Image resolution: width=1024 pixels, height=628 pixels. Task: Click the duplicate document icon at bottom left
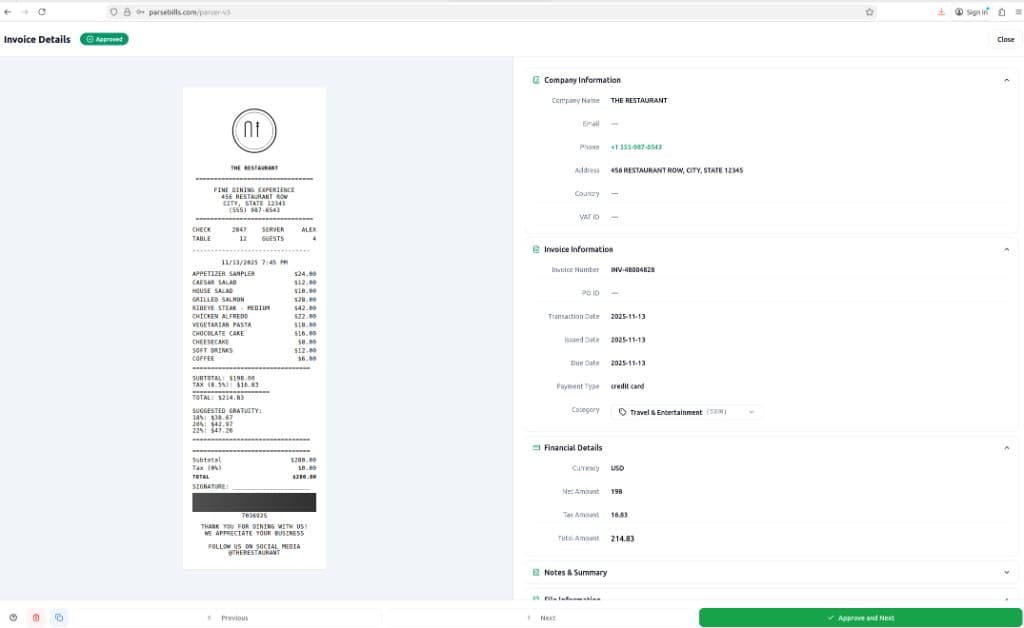click(x=59, y=617)
